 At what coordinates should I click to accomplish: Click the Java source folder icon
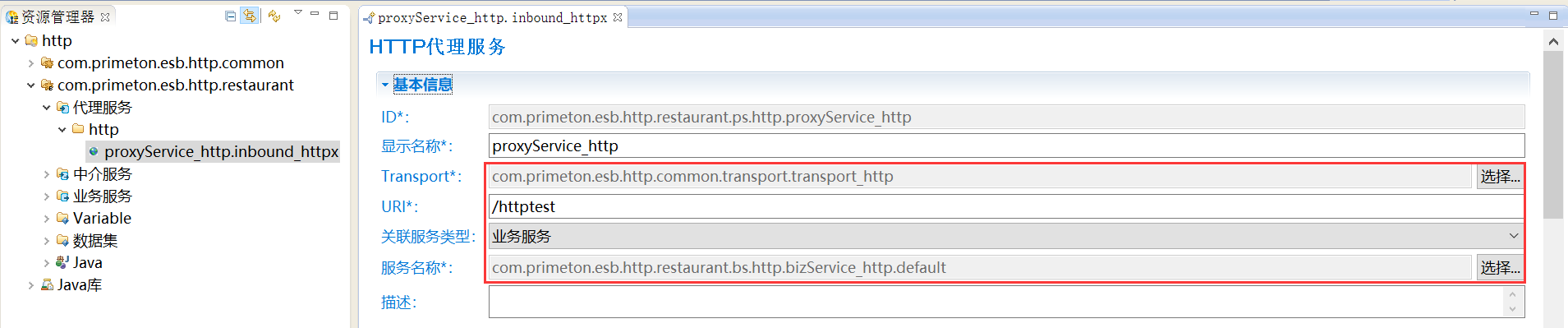[x=62, y=262]
